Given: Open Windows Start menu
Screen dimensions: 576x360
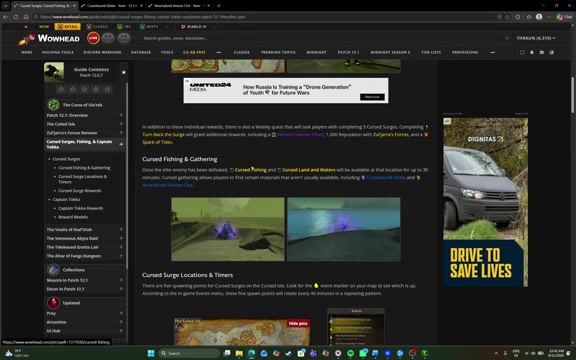Looking at the screenshot, I should point(151,353).
